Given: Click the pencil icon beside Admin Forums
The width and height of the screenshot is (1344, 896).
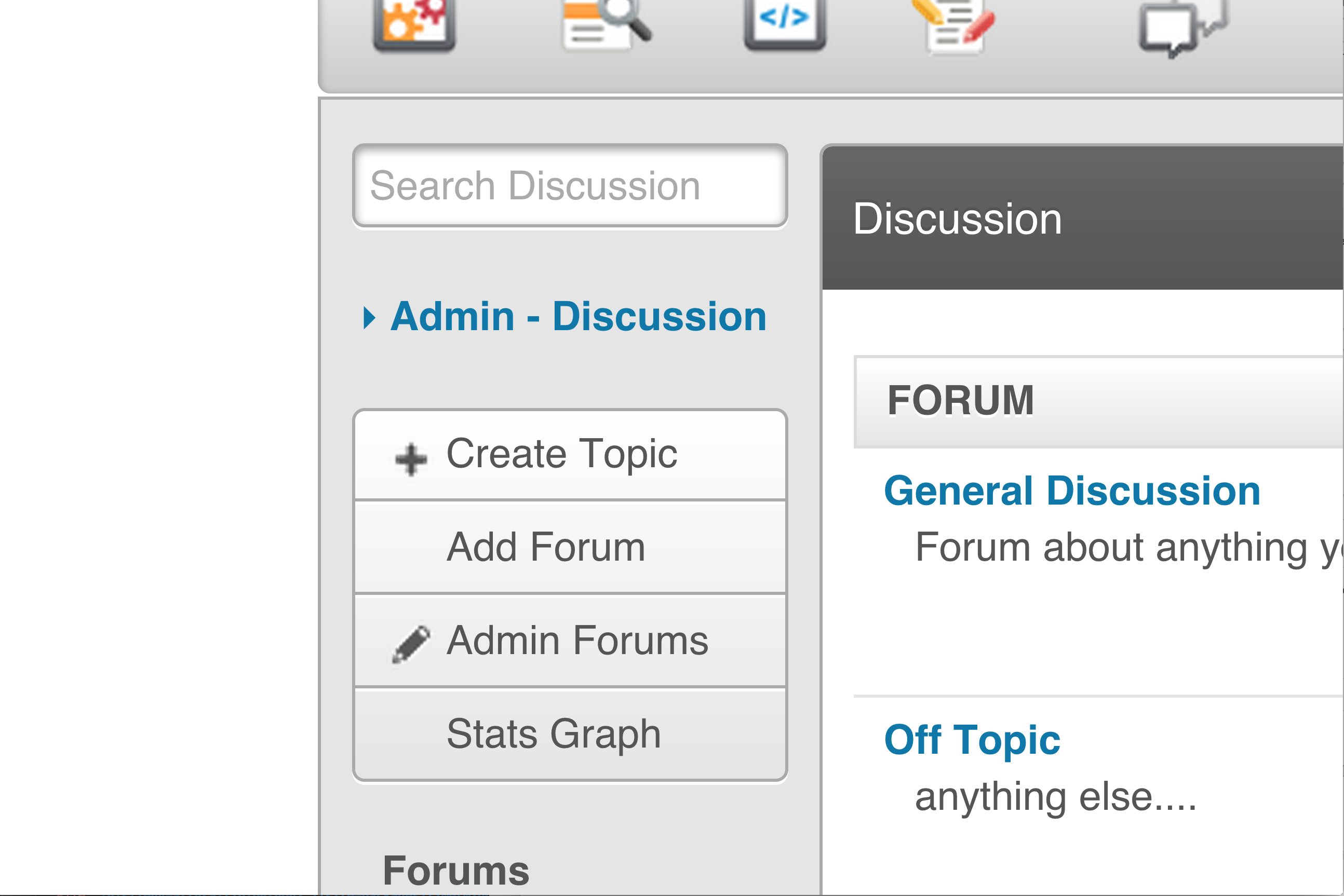Looking at the screenshot, I should 411,644.
